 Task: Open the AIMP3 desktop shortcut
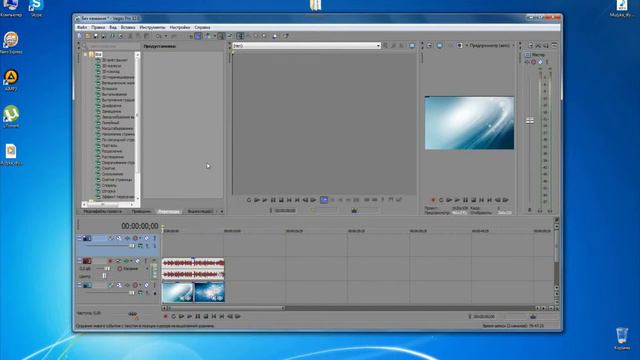click(11, 80)
